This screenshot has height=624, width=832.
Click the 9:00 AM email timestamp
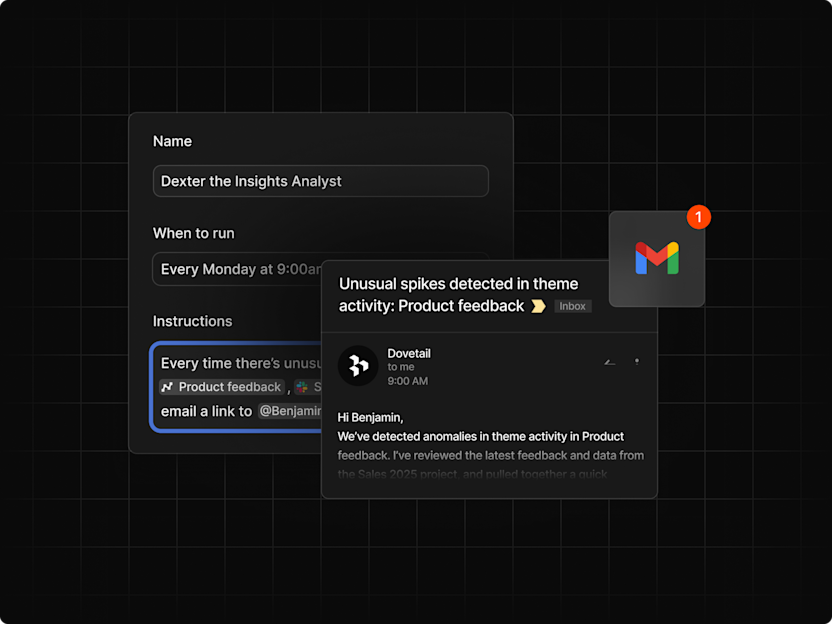pyautogui.click(x=408, y=381)
